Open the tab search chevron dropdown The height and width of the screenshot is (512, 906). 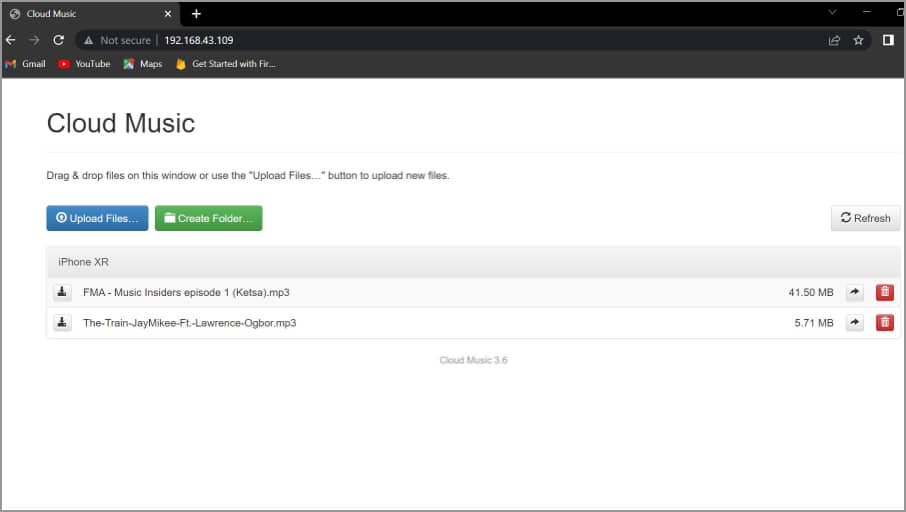[x=832, y=12]
